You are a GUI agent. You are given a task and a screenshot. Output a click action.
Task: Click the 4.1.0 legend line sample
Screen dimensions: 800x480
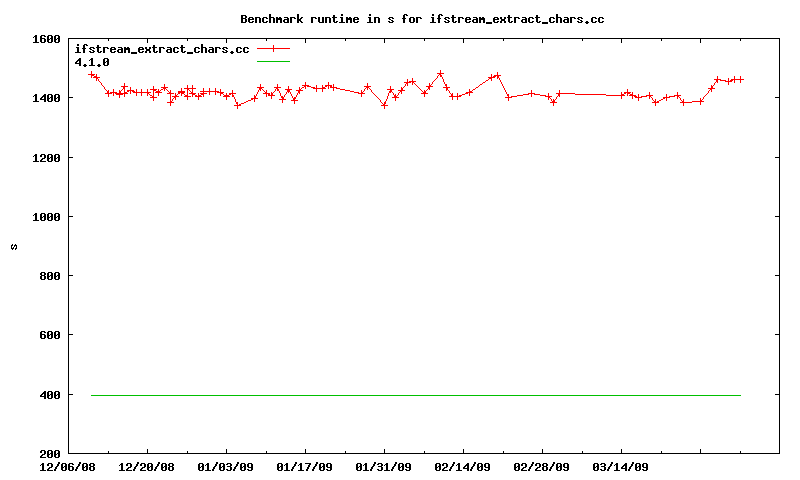click(273, 62)
